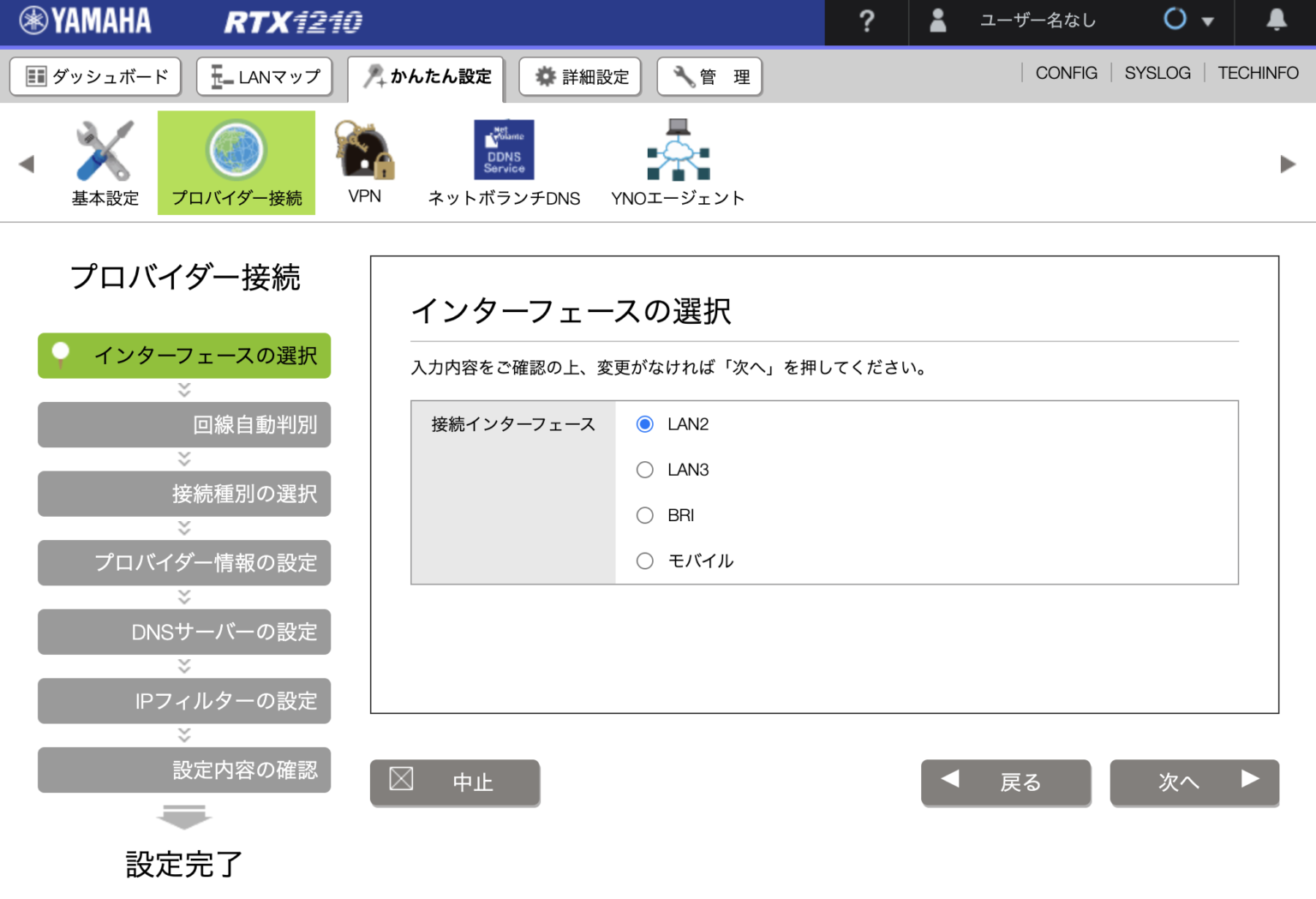
Task: Open the YNOエージェント network icon
Action: [678, 163]
